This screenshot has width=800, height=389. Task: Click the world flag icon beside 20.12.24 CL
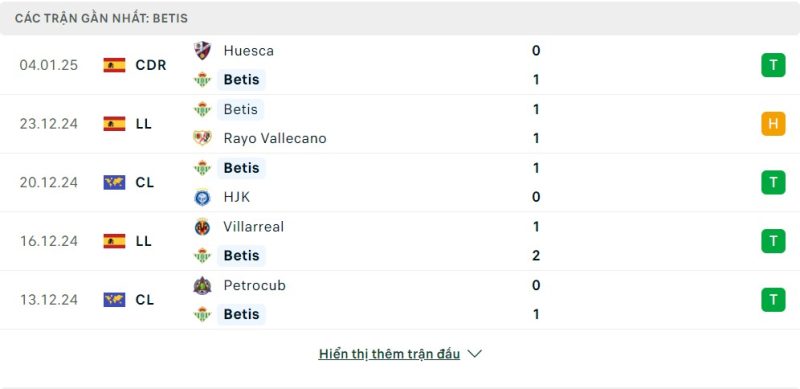point(114,182)
